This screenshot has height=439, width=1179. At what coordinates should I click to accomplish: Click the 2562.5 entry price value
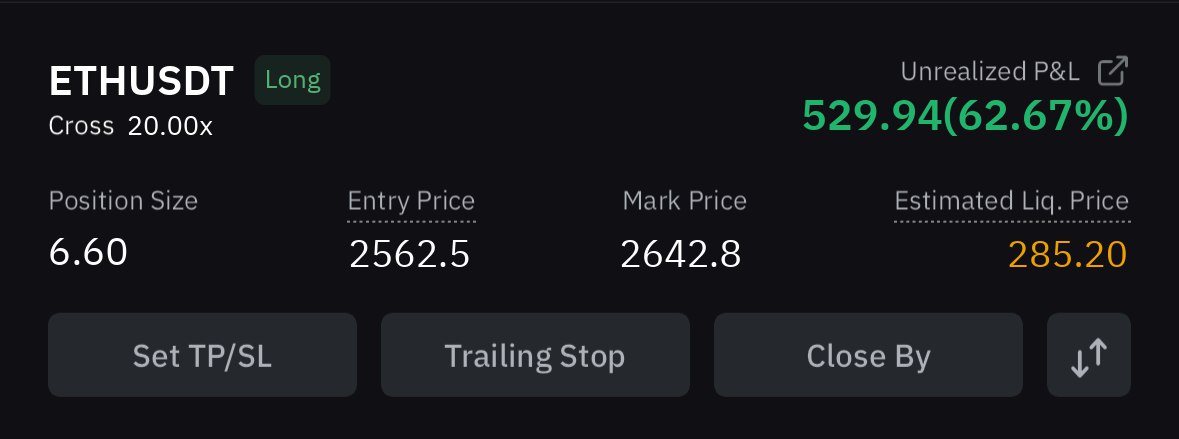click(410, 254)
